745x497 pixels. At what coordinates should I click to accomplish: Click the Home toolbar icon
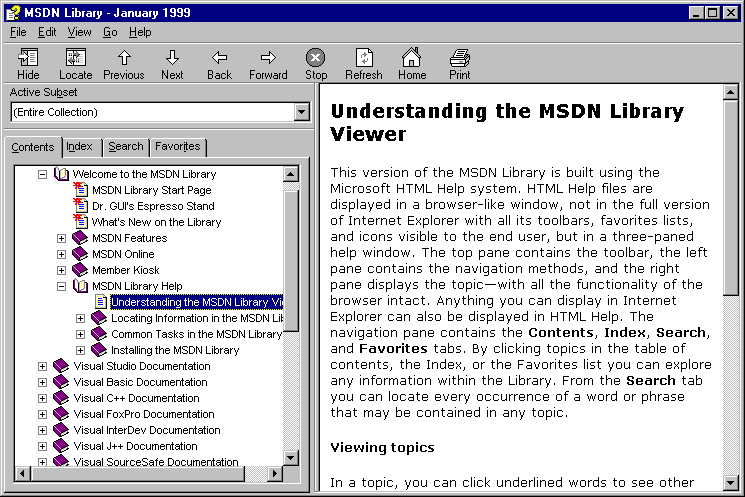[x=411, y=58]
